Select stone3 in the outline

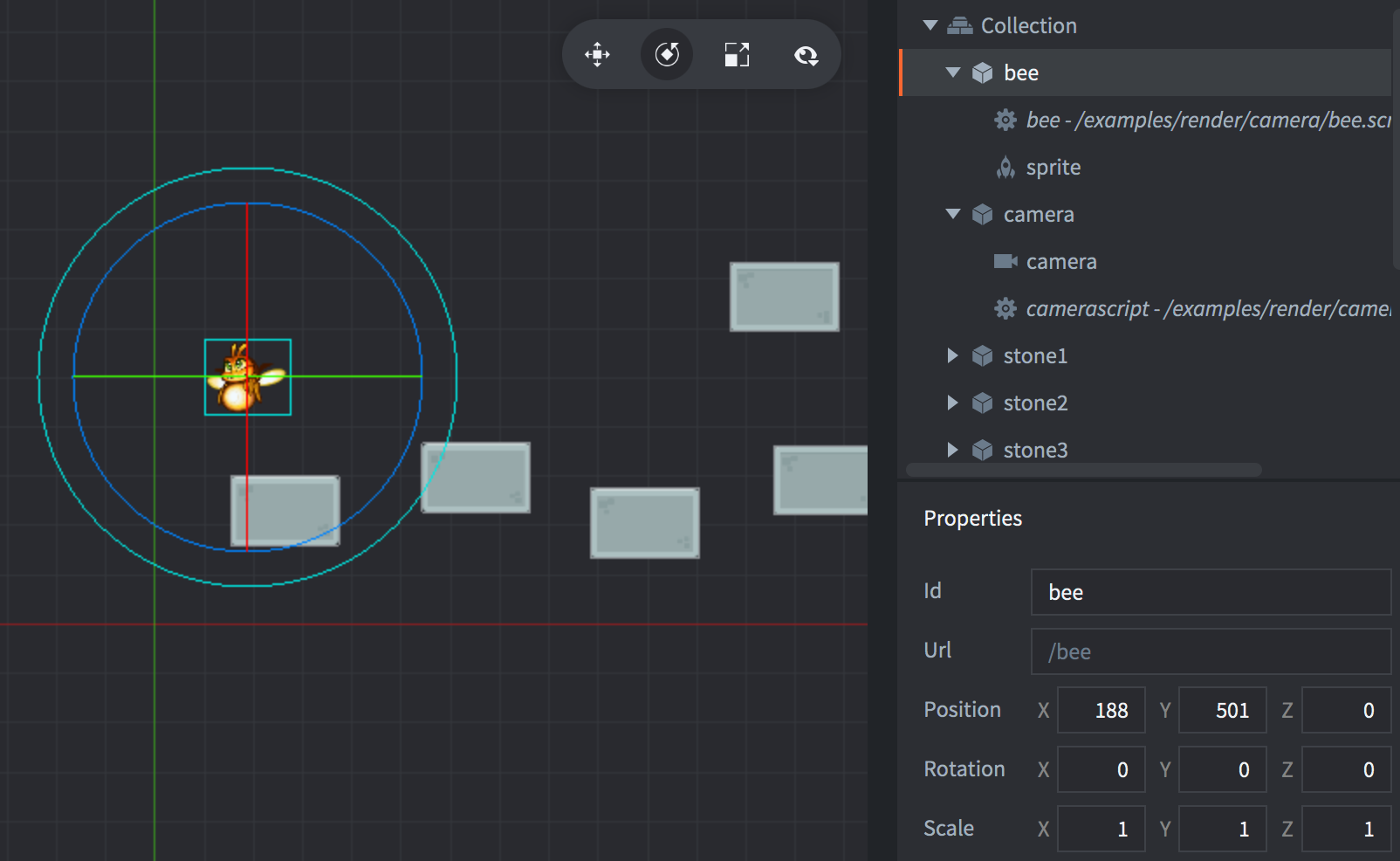pyautogui.click(x=1035, y=450)
